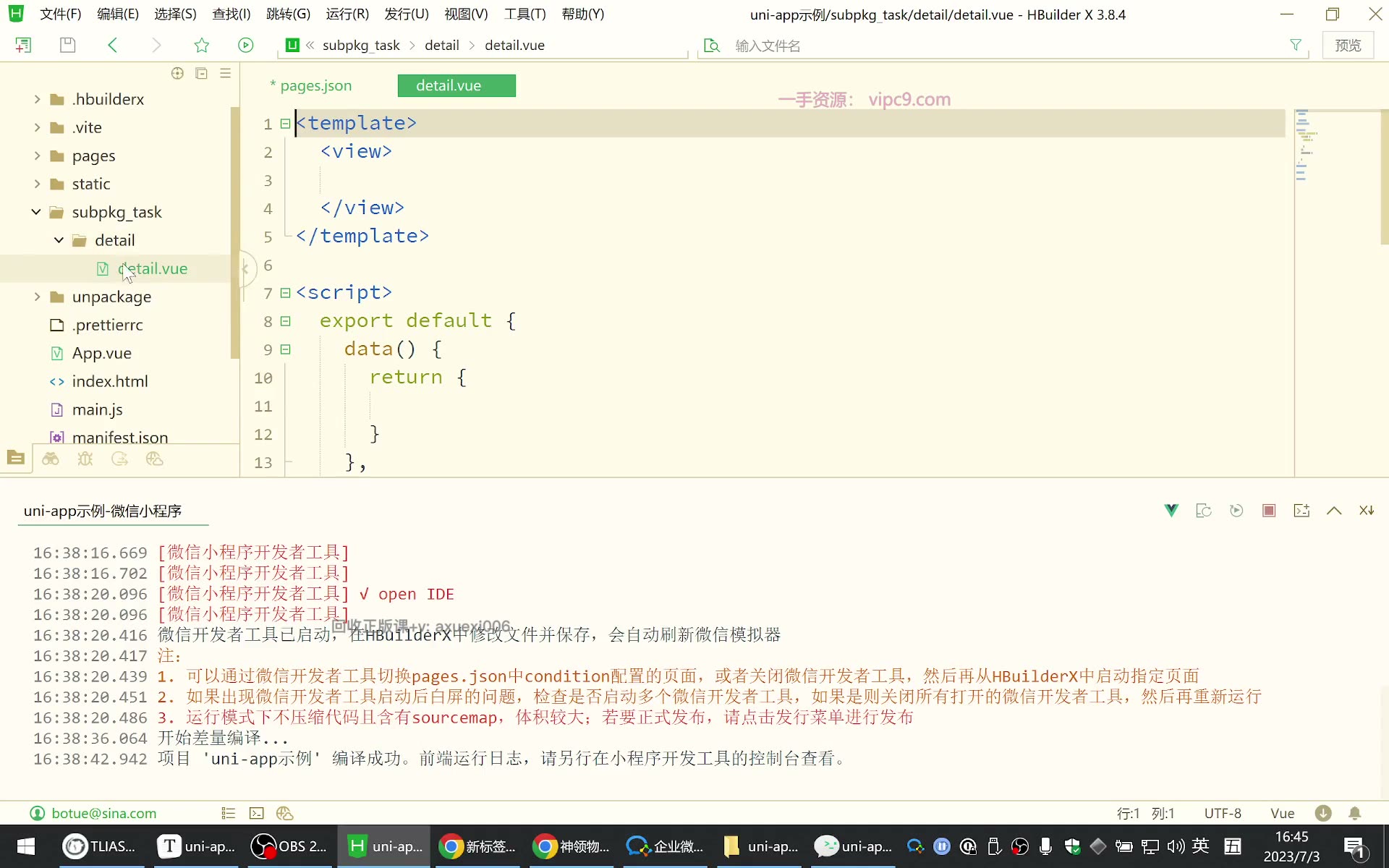Fold the script block at line 7
The height and width of the screenshot is (868, 1389).
tap(286, 293)
